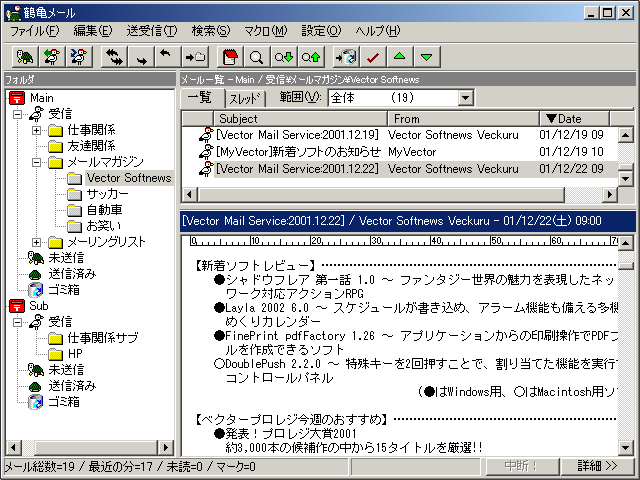Click the crane receive-mail toolbar icon

click(x=52, y=57)
